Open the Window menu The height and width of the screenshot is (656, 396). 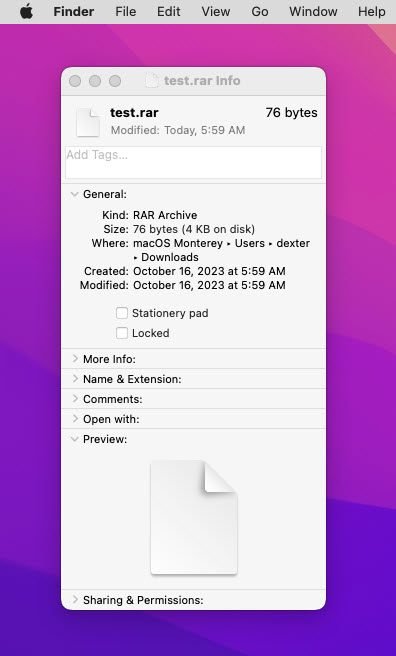[313, 11]
